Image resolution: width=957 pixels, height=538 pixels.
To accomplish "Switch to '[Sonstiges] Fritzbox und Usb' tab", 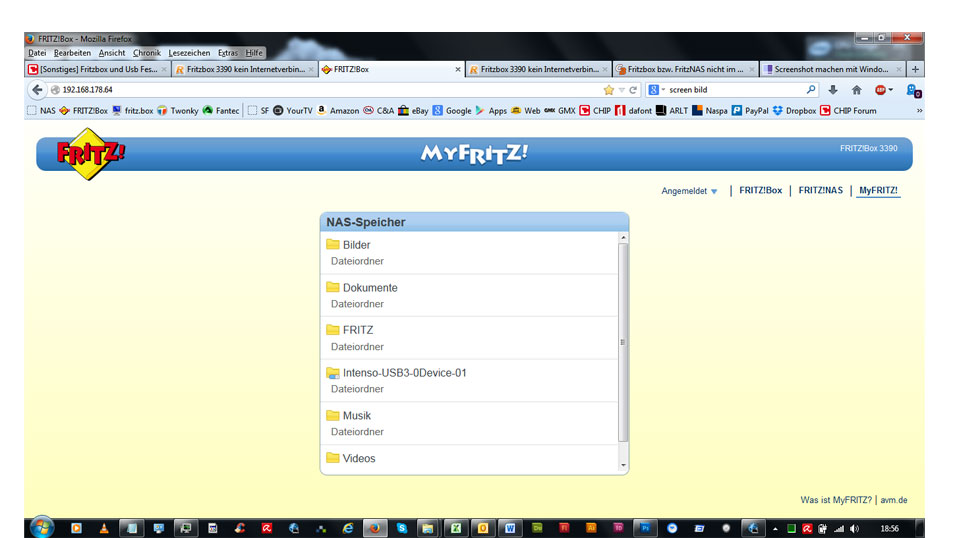I will pyautogui.click(x=98, y=70).
